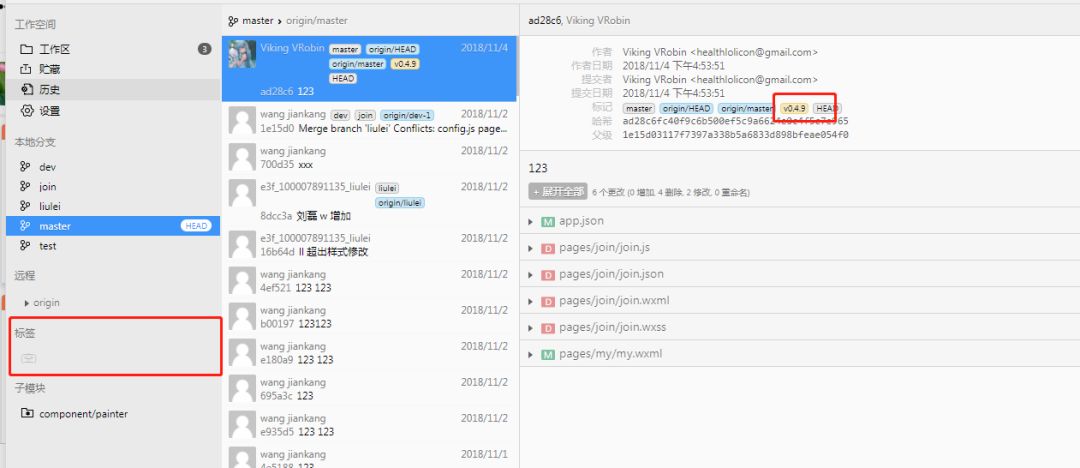Open the 工作区 workspace folder icon
The image size is (1080, 468).
pos(26,49)
